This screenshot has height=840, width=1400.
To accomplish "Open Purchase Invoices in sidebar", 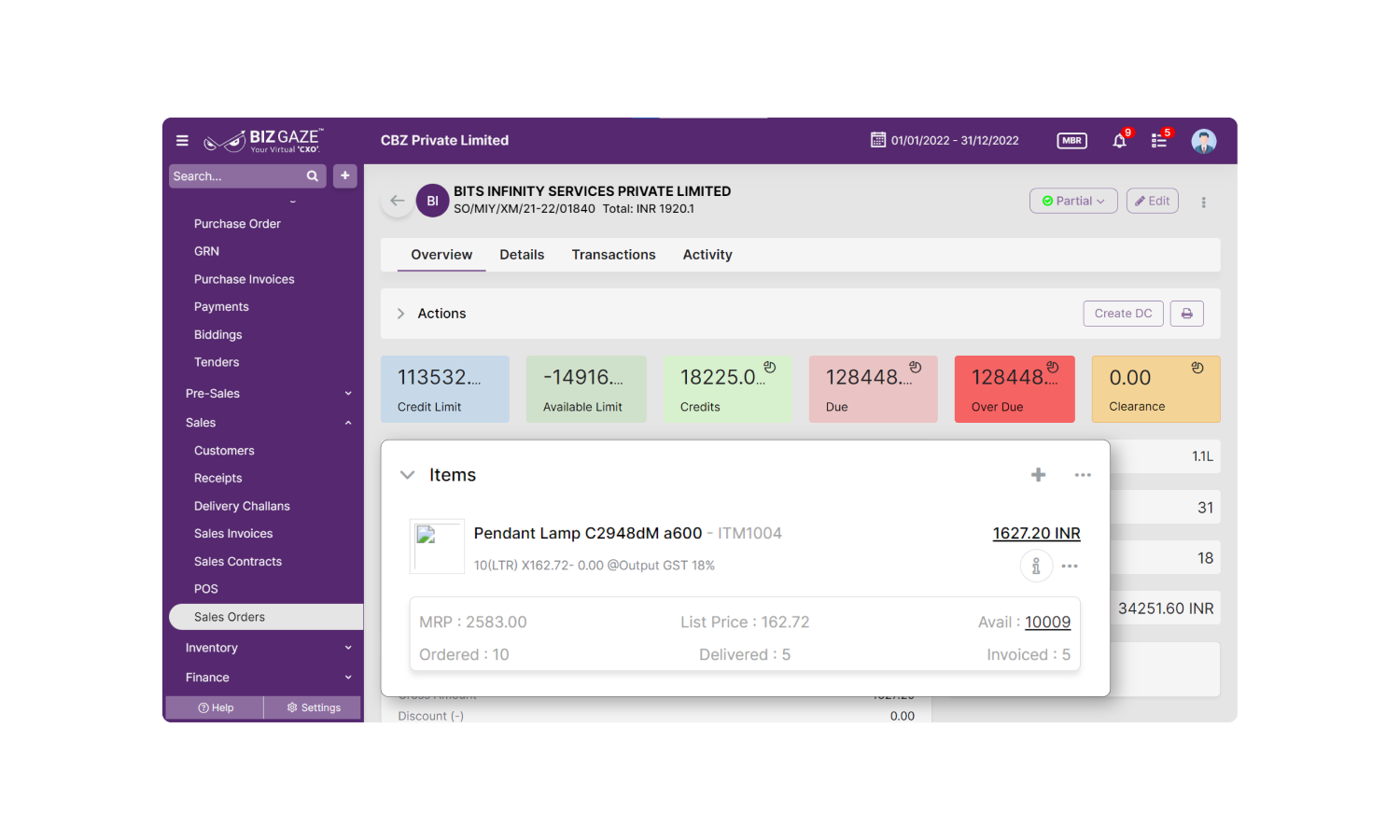I will pos(245,279).
